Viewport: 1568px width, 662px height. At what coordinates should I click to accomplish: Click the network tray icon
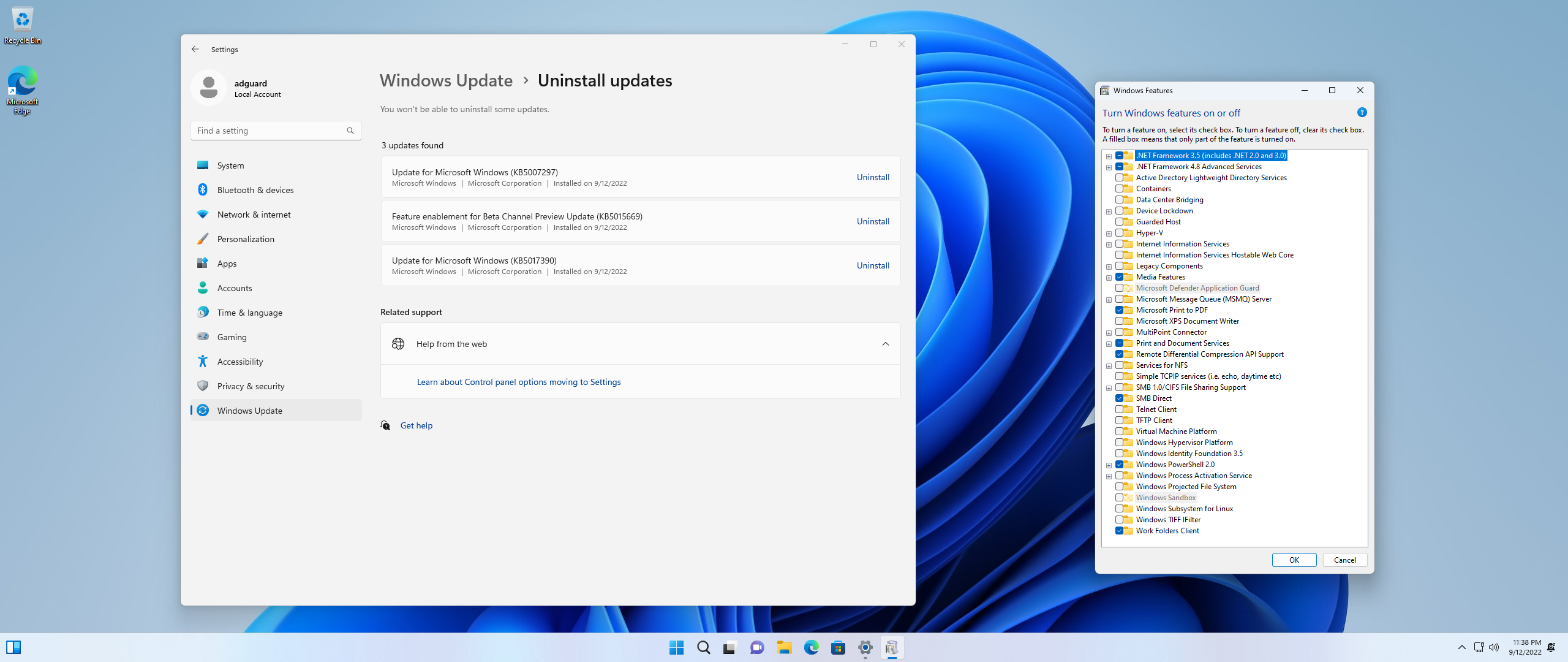1479,647
